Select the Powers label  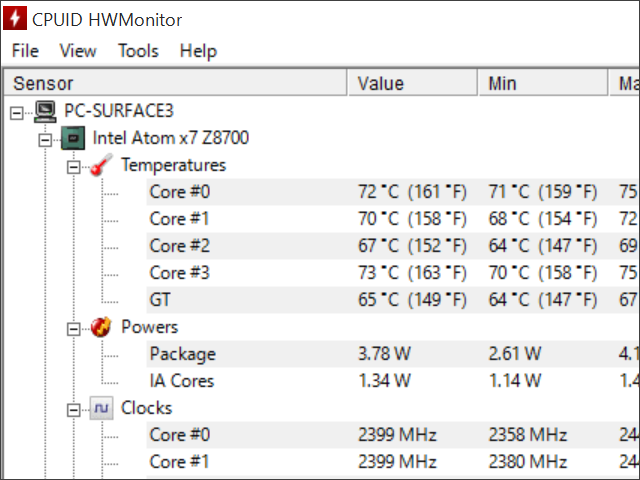(x=150, y=327)
